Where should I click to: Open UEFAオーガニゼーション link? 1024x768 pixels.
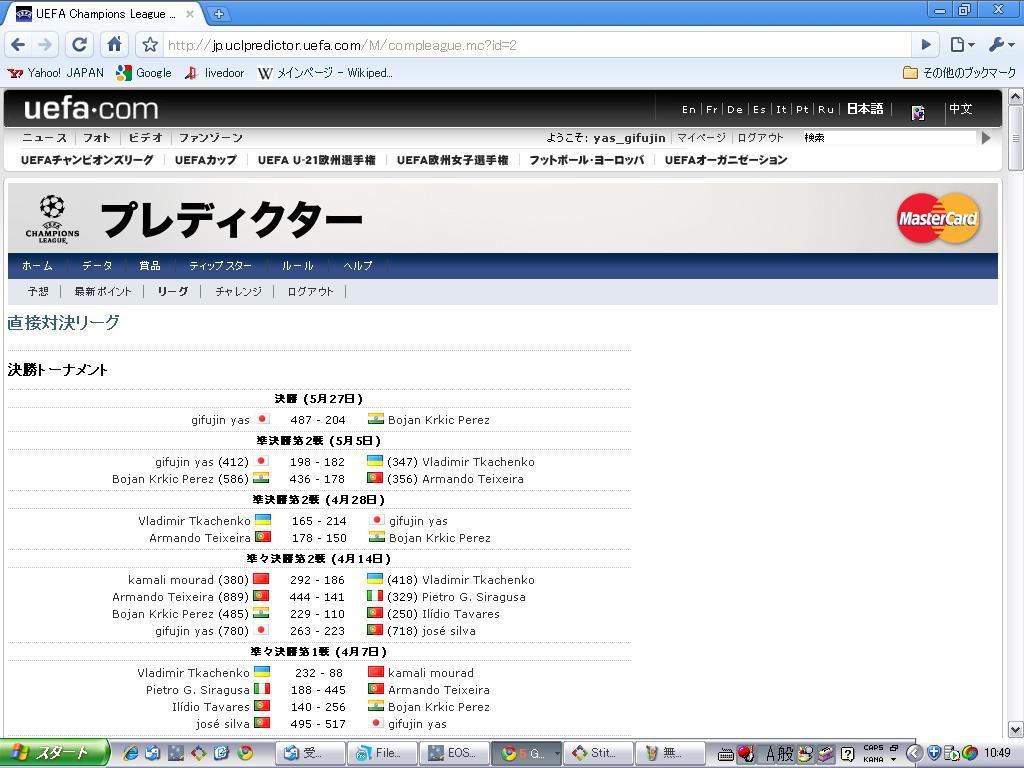[x=726, y=160]
